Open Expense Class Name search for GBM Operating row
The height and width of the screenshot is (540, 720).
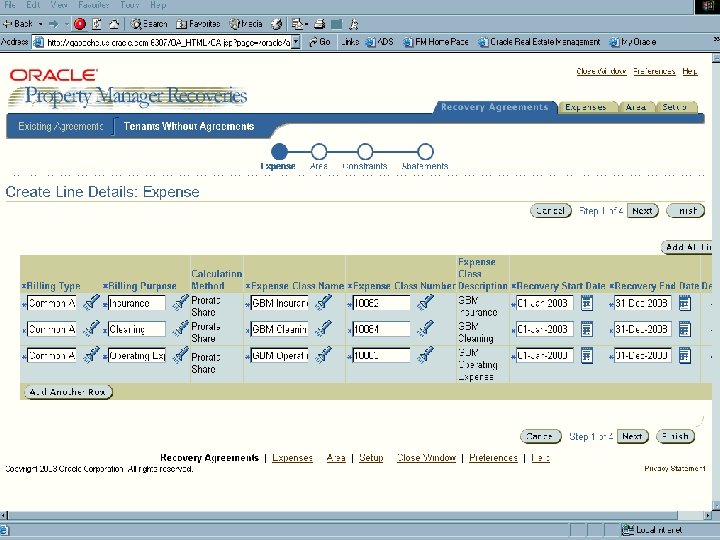(x=324, y=355)
